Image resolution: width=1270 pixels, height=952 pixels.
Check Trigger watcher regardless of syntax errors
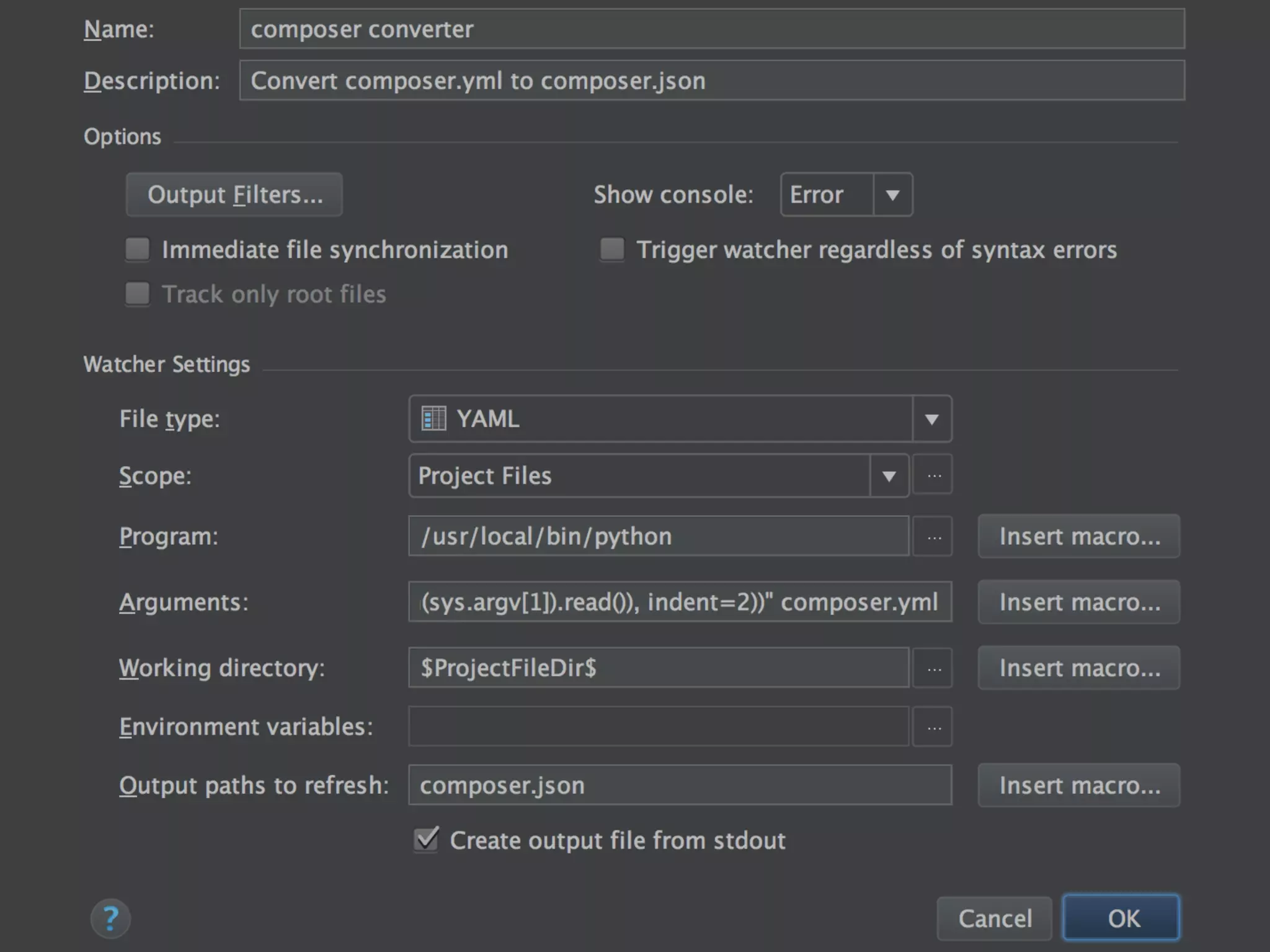[612, 250]
